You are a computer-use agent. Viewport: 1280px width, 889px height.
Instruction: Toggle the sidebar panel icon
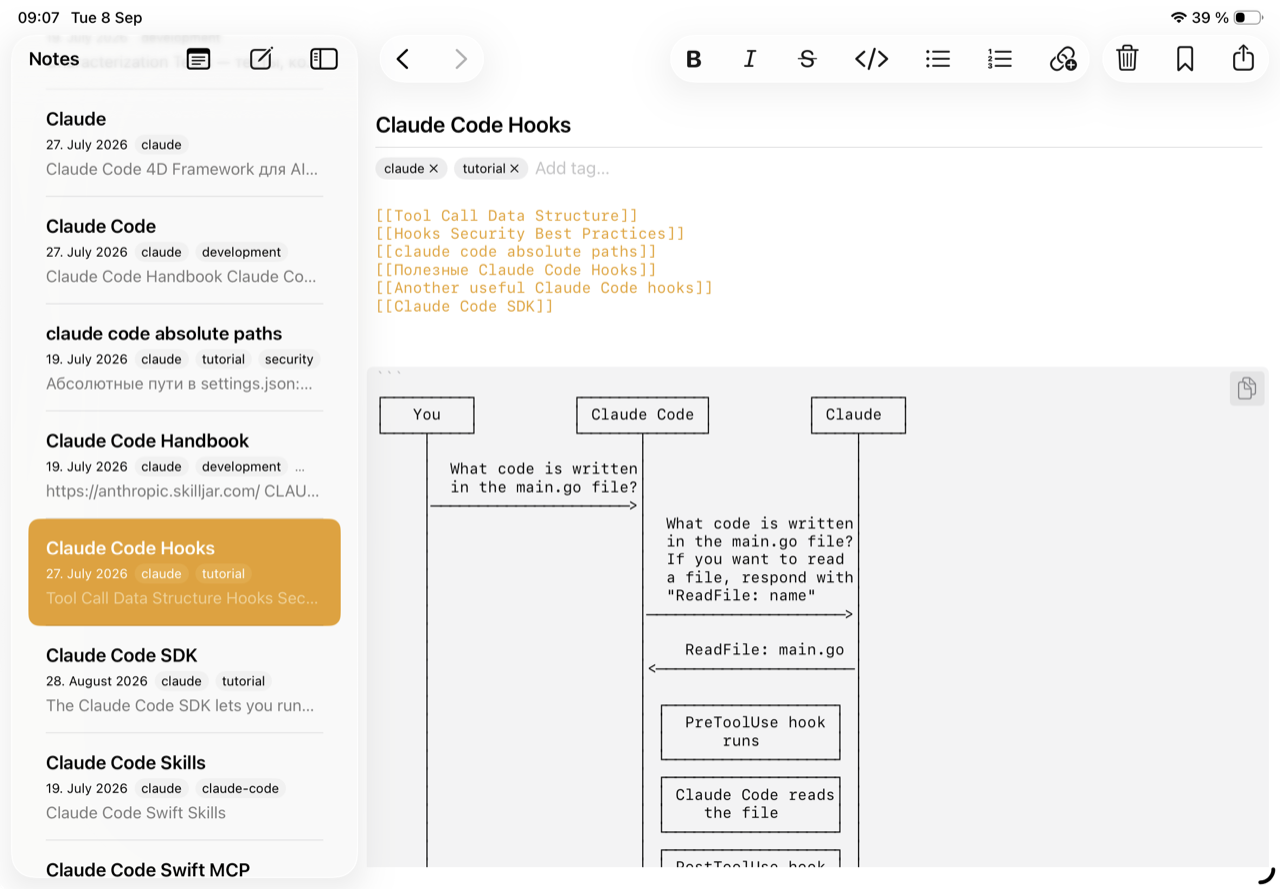(324, 59)
